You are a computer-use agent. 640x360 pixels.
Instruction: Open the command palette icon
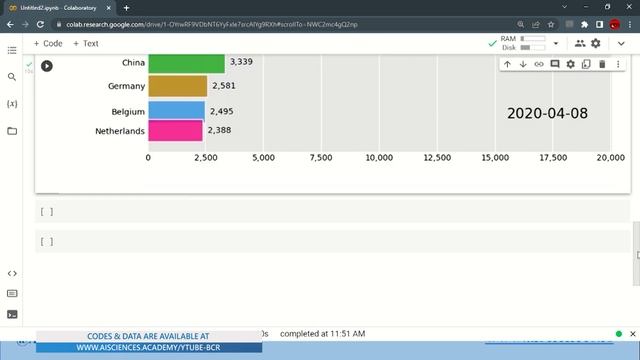tap(12, 293)
